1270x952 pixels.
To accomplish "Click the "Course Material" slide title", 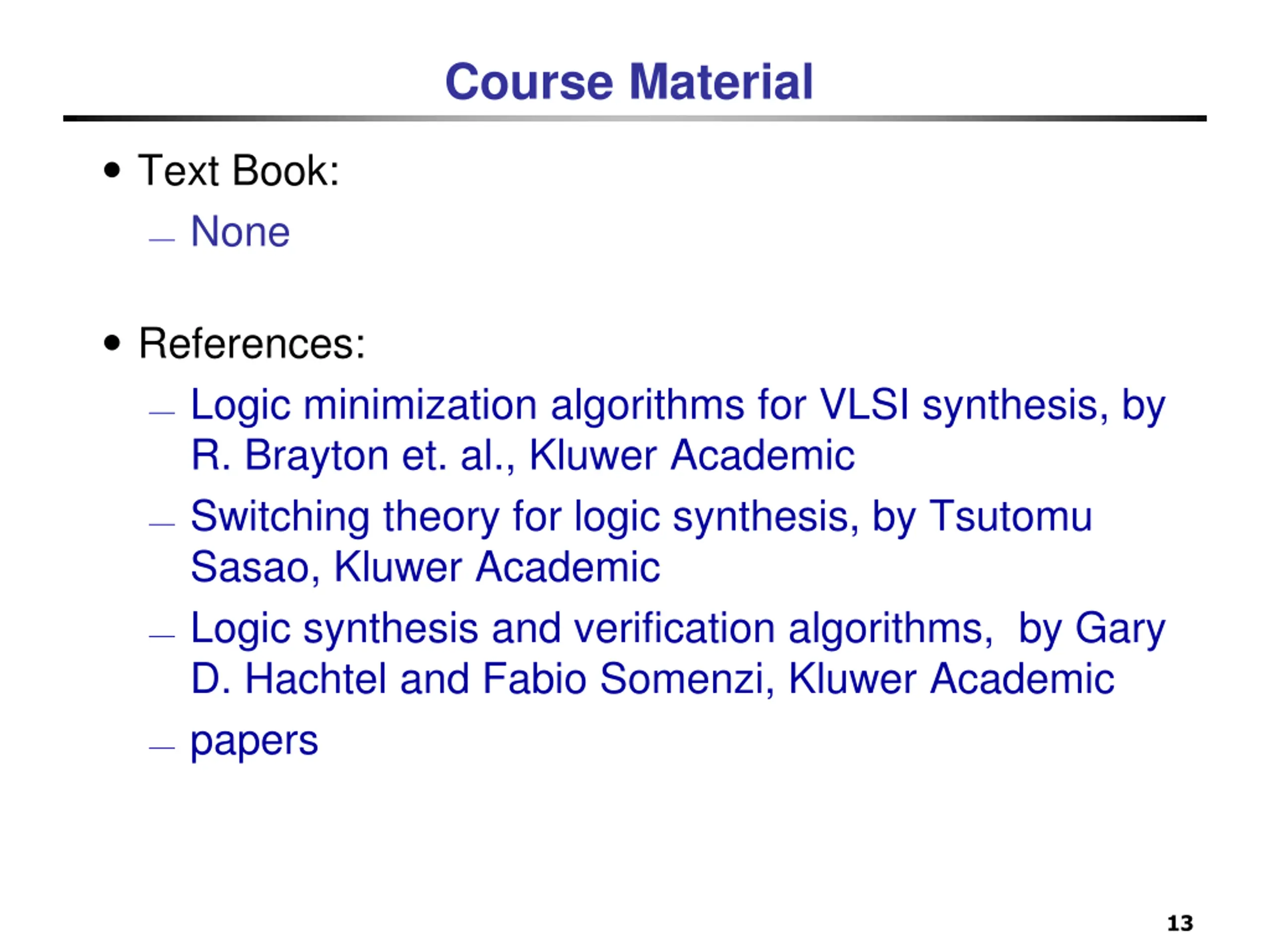I will pyautogui.click(x=629, y=81).
